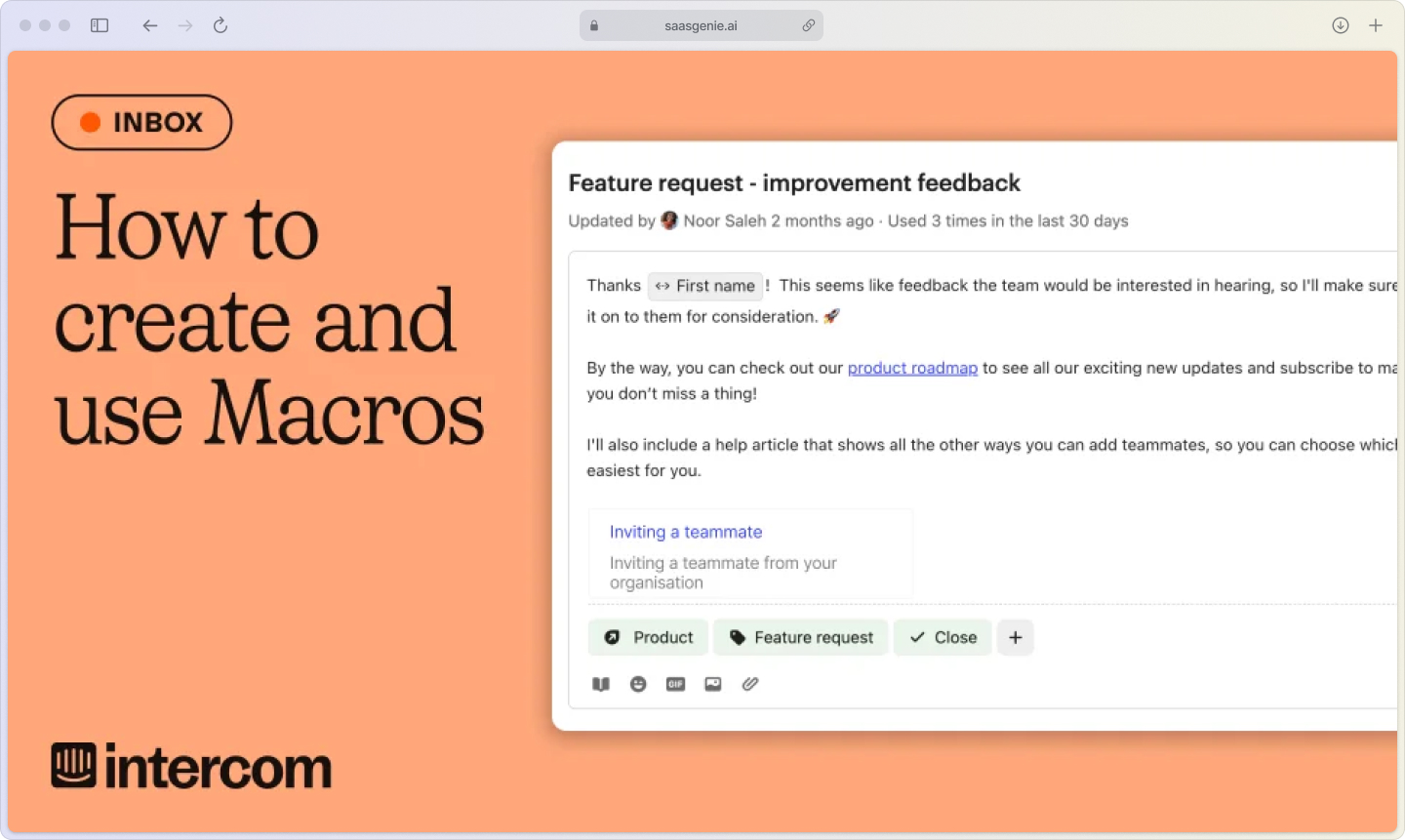Click the Intercom logo
Image resolution: width=1405 pixels, height=840 pixels.
190,767
